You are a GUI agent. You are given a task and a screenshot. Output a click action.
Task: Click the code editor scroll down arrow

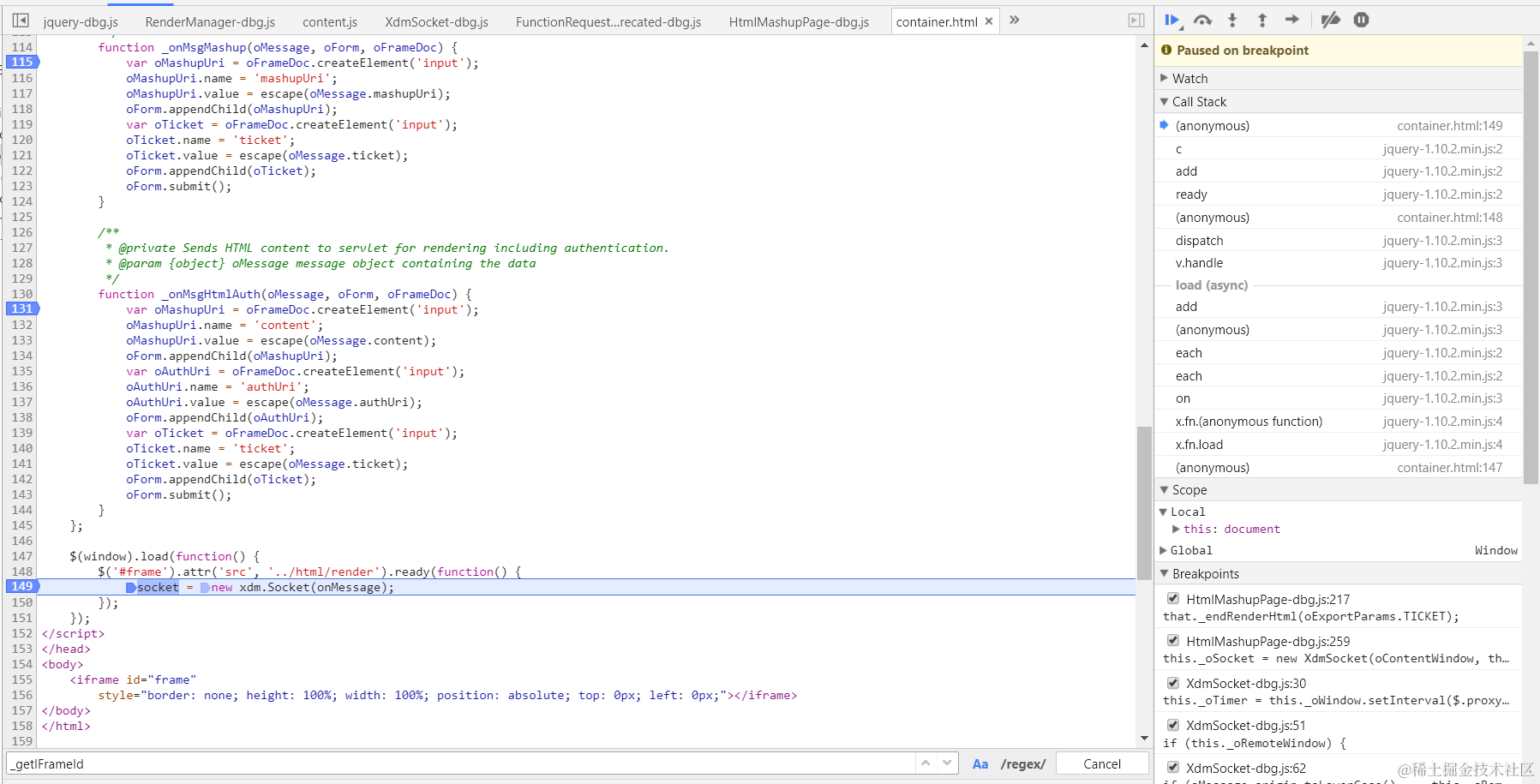point(1144,739)
